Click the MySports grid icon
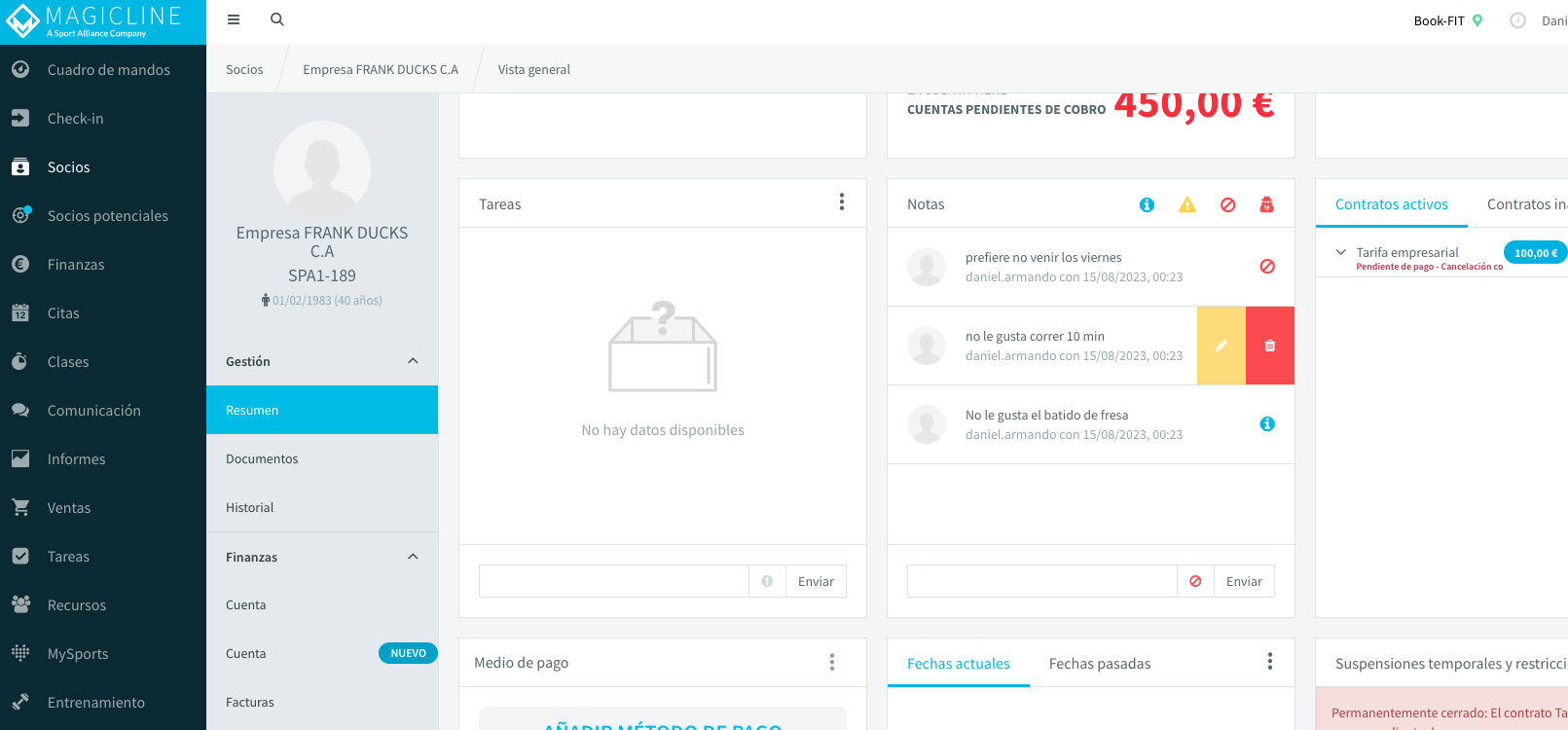 pos(20,654)
